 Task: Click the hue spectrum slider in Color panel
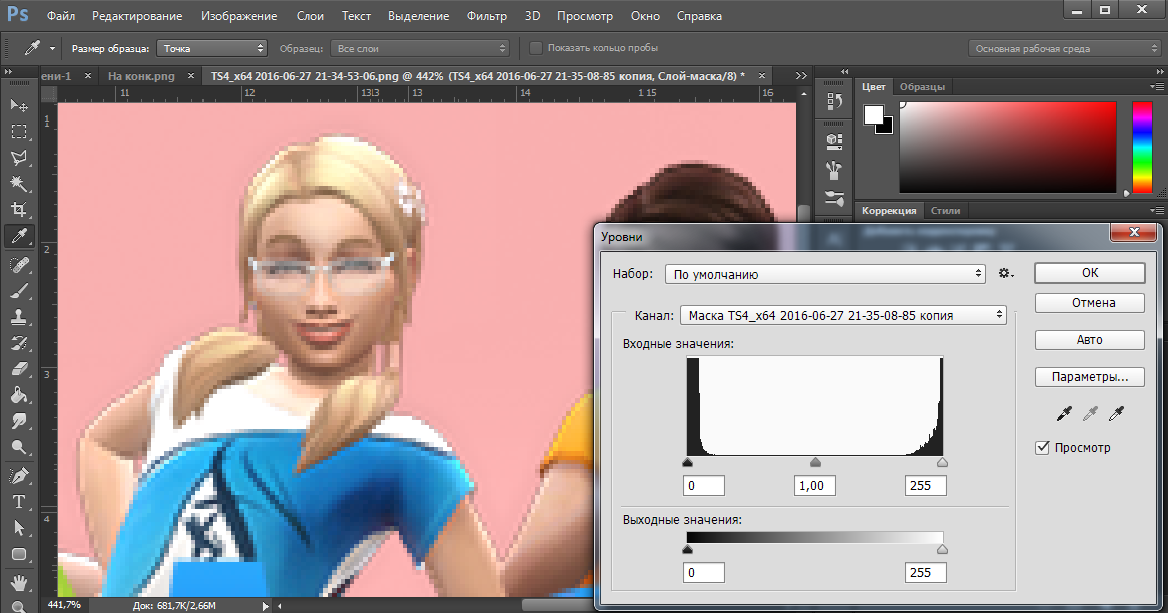(x=1142, y=147)
